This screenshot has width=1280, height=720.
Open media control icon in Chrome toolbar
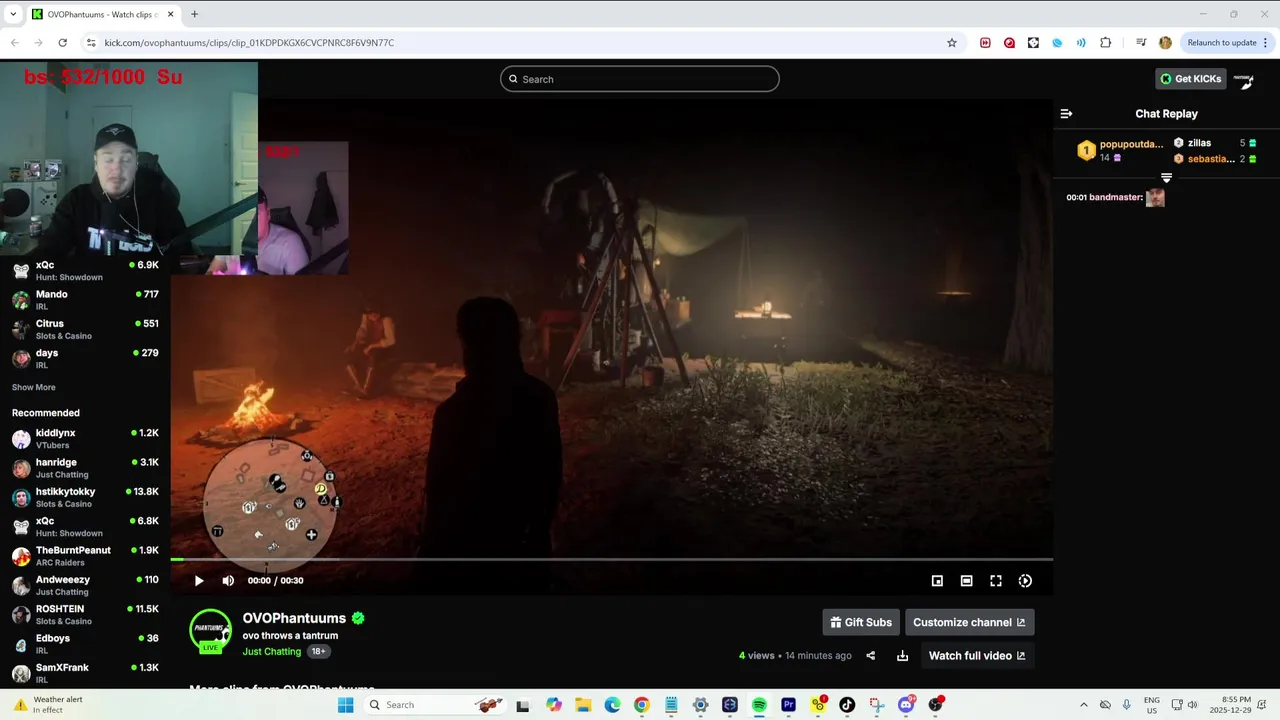pos(1141,43)
